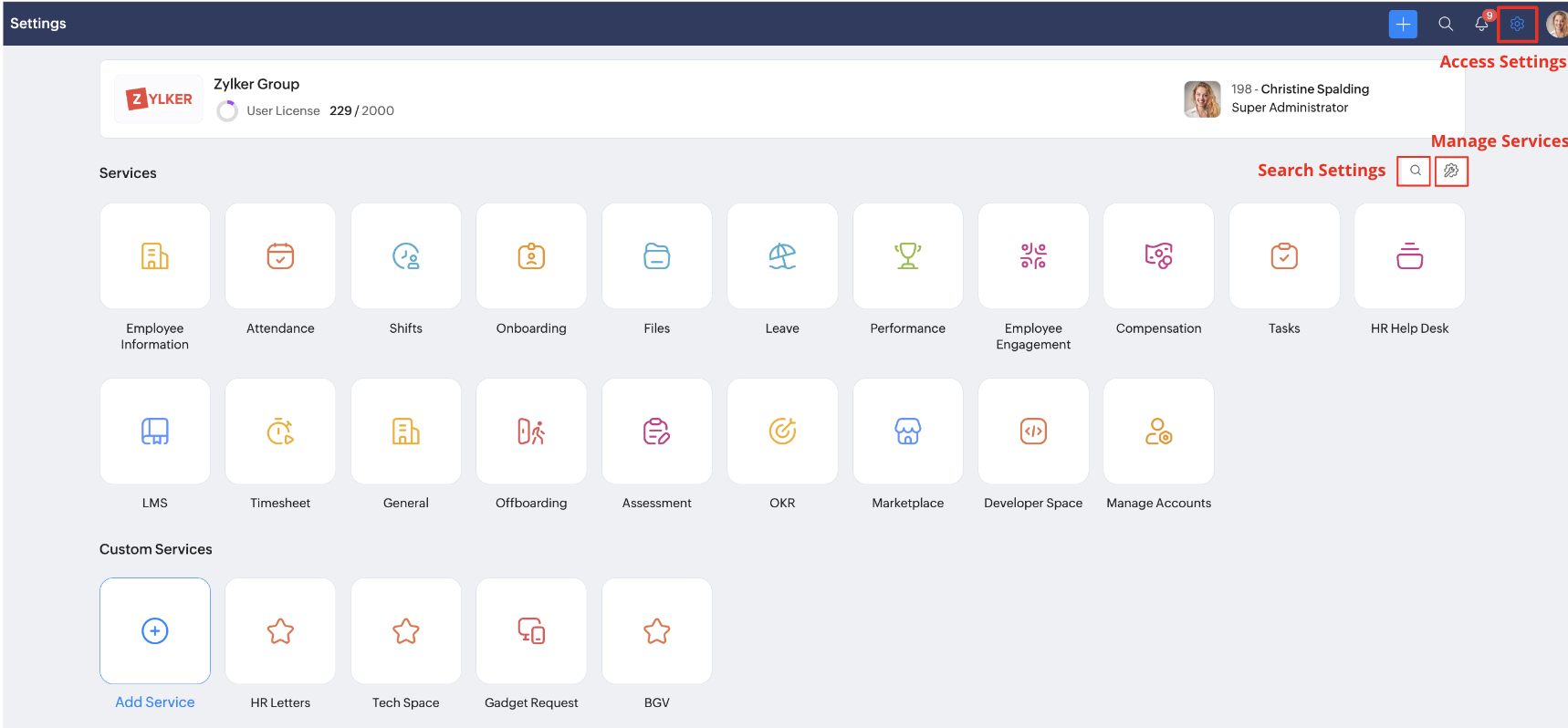The height and width of the screenshot is (728, 1568).
Task: Open the Timesheet service tile
Action: pyautogui.click(x=280, y=432)
